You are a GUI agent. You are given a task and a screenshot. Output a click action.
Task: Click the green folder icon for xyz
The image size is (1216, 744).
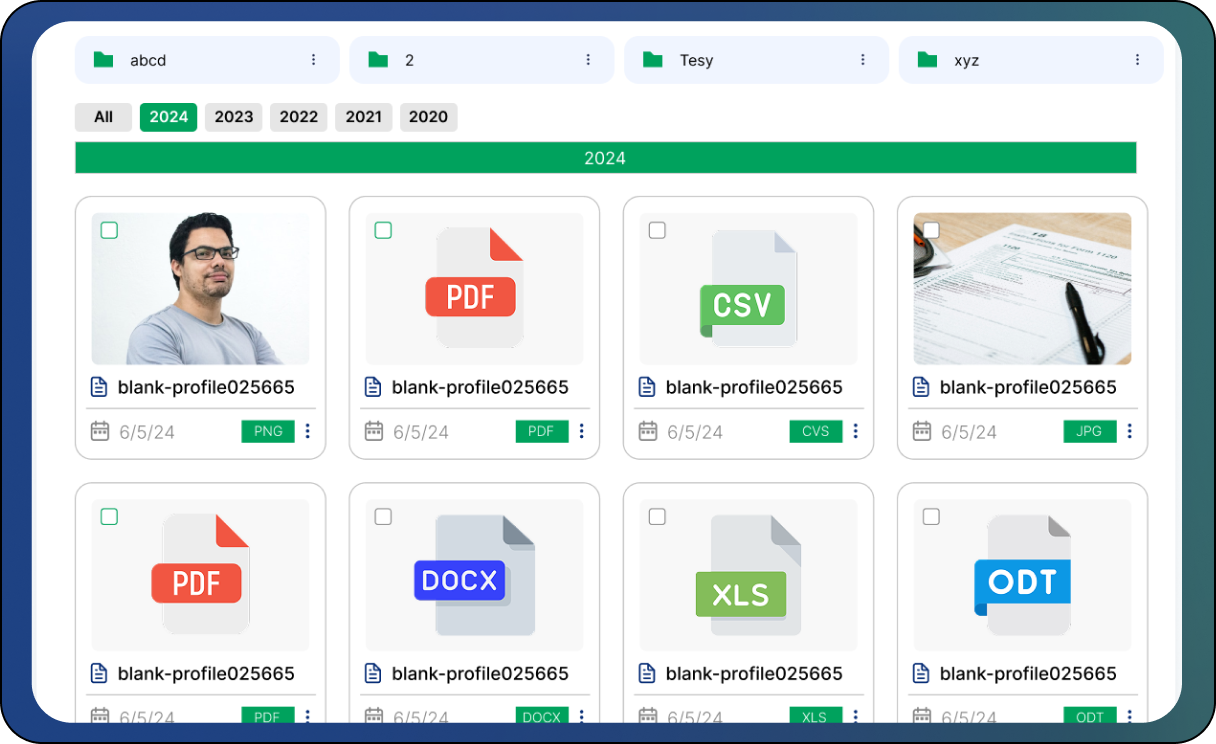click(x=927, y=60)
